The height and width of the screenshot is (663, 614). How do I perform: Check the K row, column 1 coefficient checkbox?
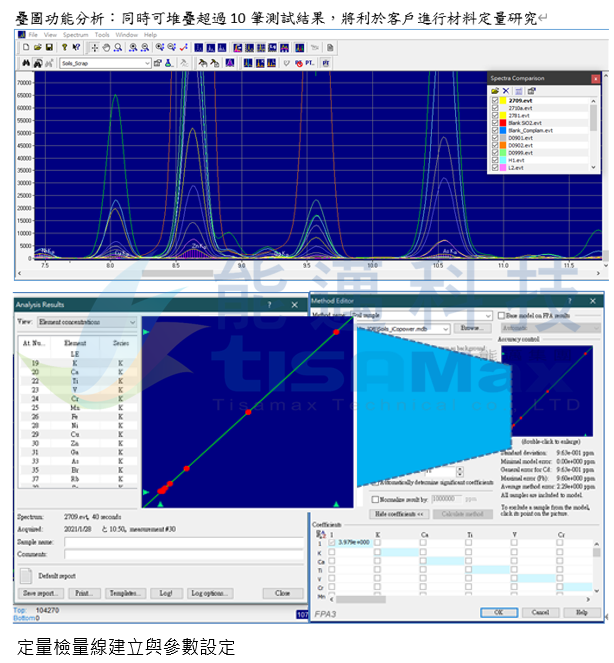tap(332, 552)
